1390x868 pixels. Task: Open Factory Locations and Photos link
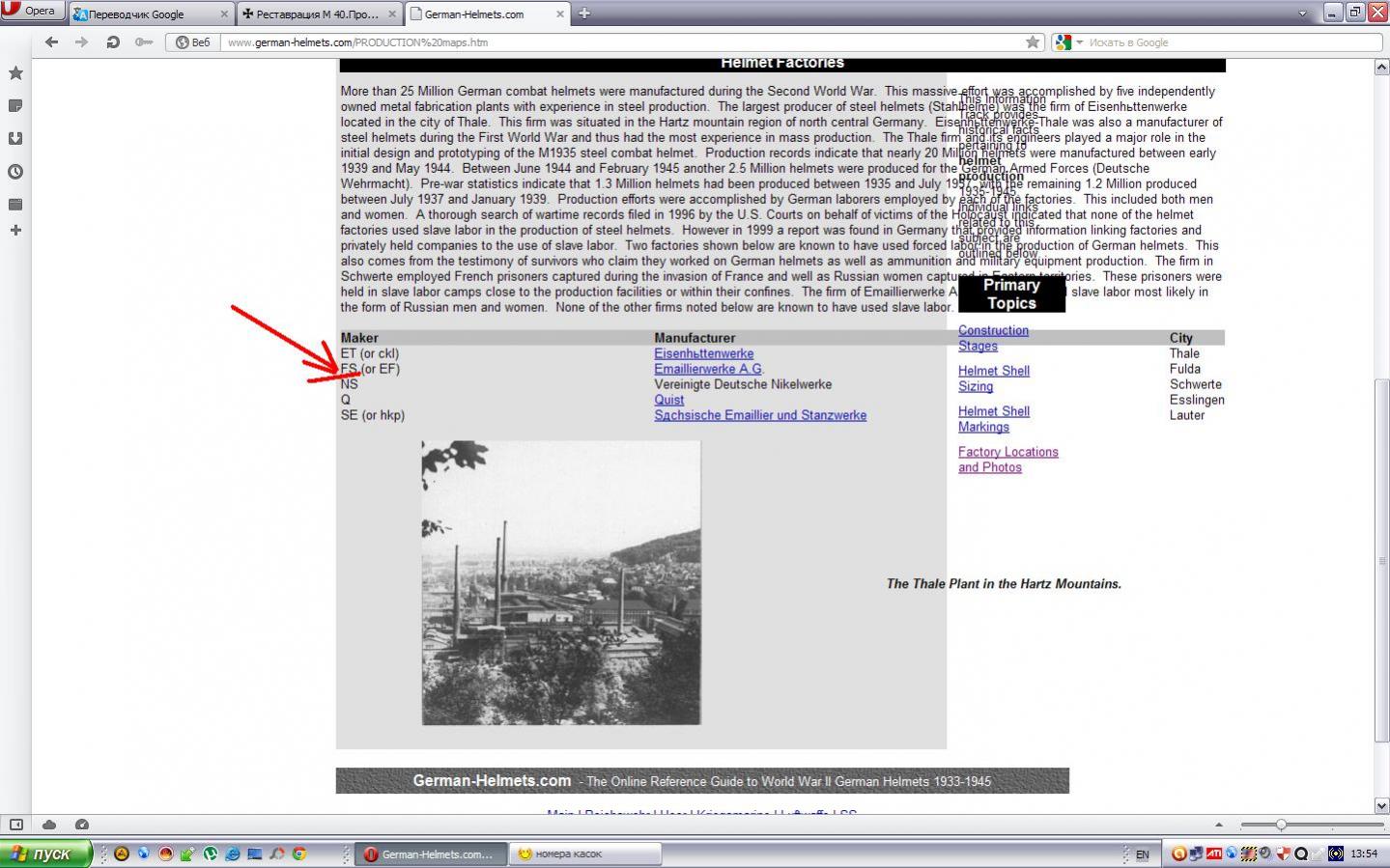(x=1008, y=460)
